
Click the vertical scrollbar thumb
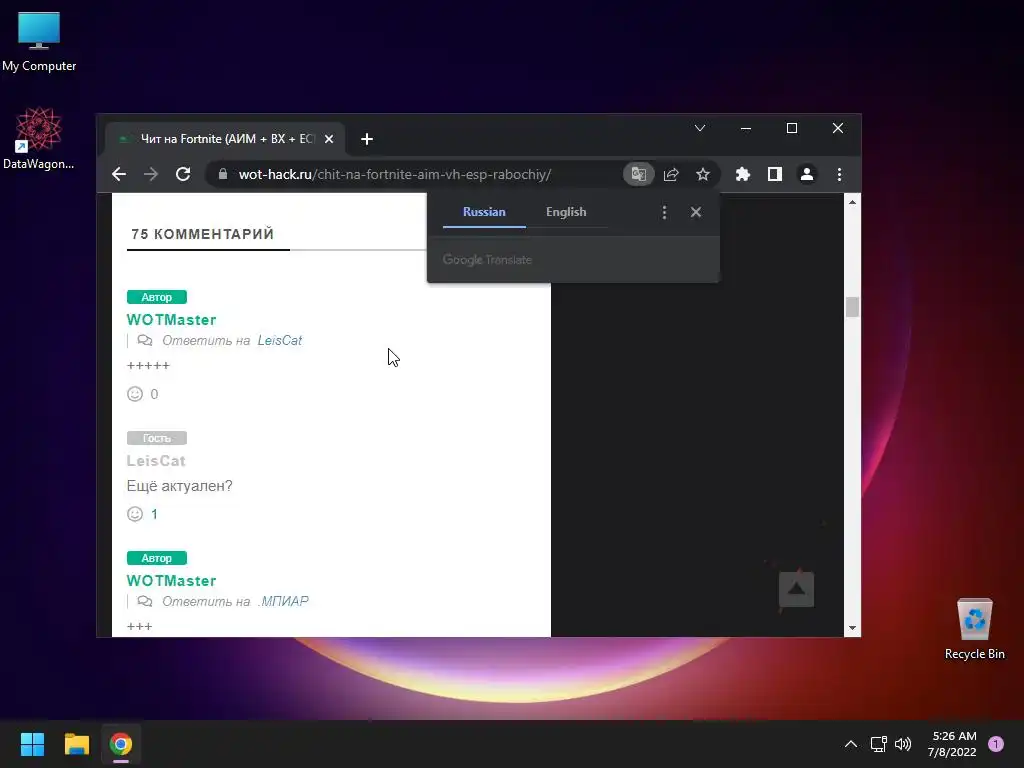852,307
